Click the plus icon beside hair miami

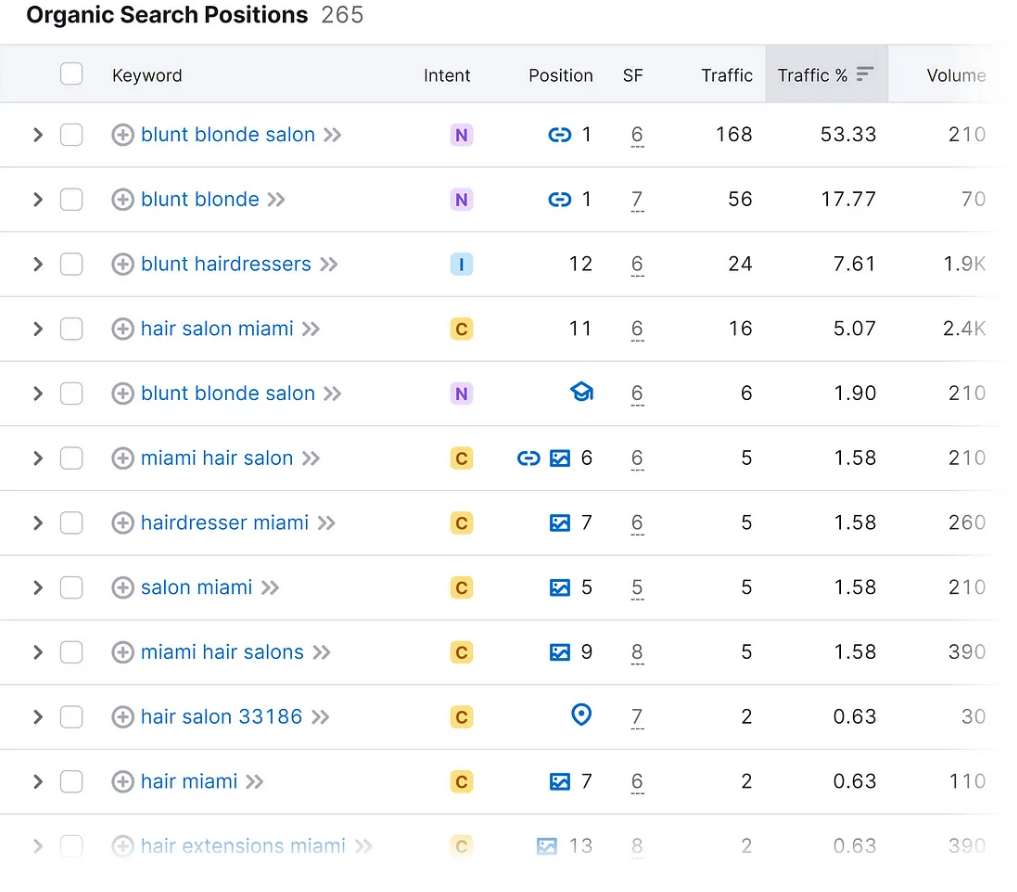pyautogui.click(x=123, y=782)
